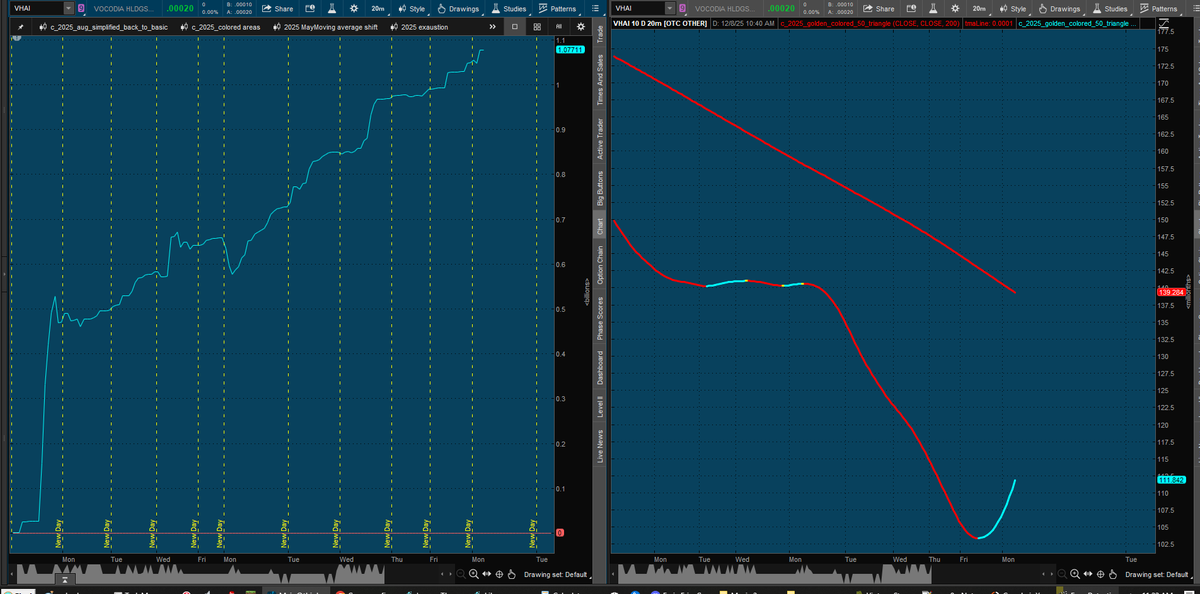Image resolution: width=1200 pixels, height=594 pixels.
Task: Open the left chart's symbol dropdown arrow
Action: pyautogui.click(x=68, y=8)
